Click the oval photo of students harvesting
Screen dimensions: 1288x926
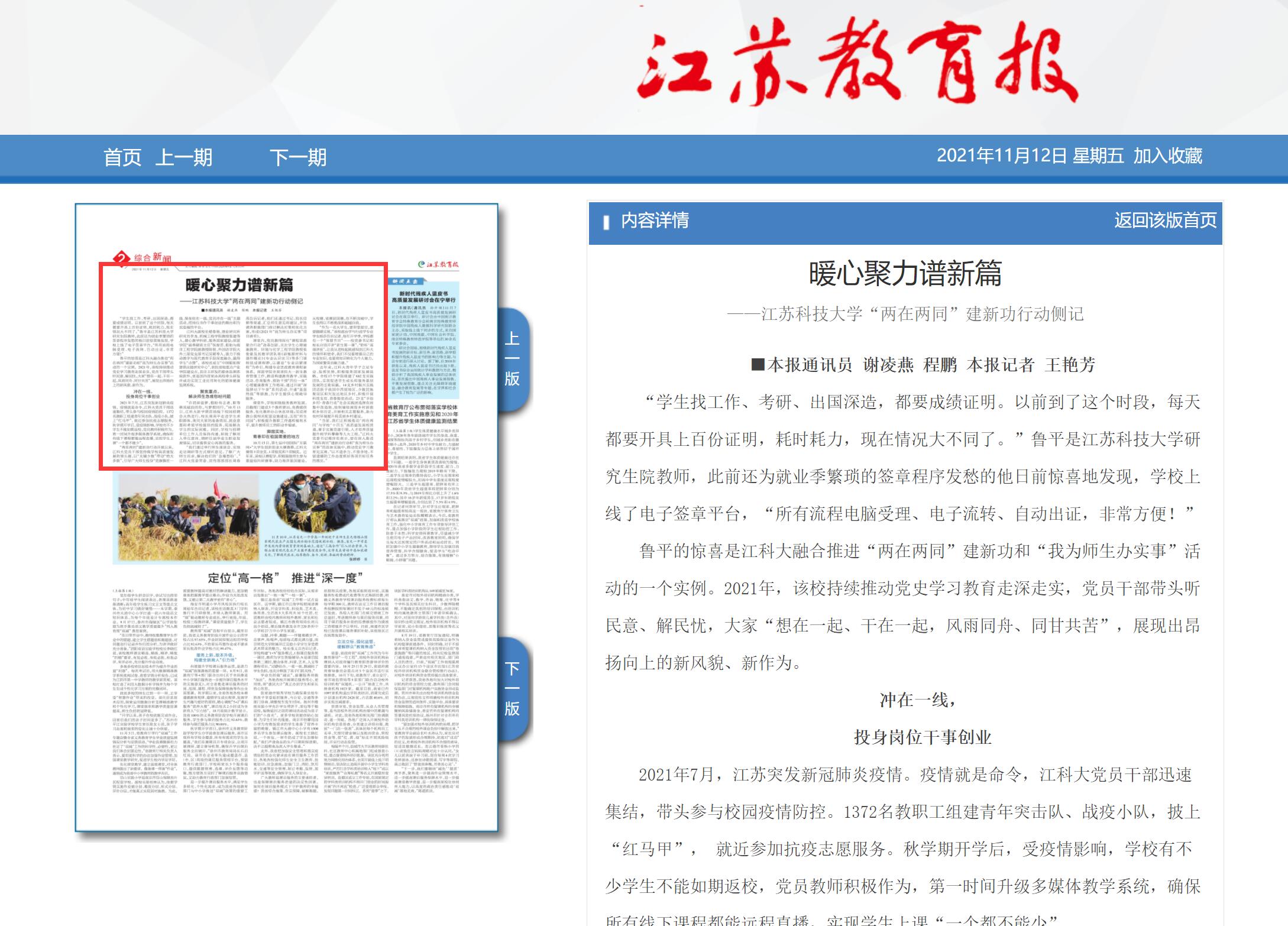tap(317, 501)
